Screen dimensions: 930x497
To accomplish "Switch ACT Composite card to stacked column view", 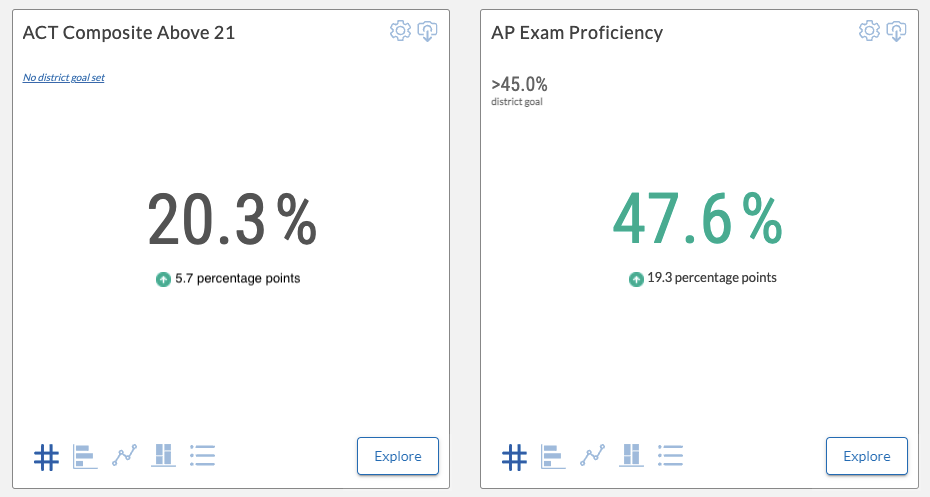I will [163, 455].
